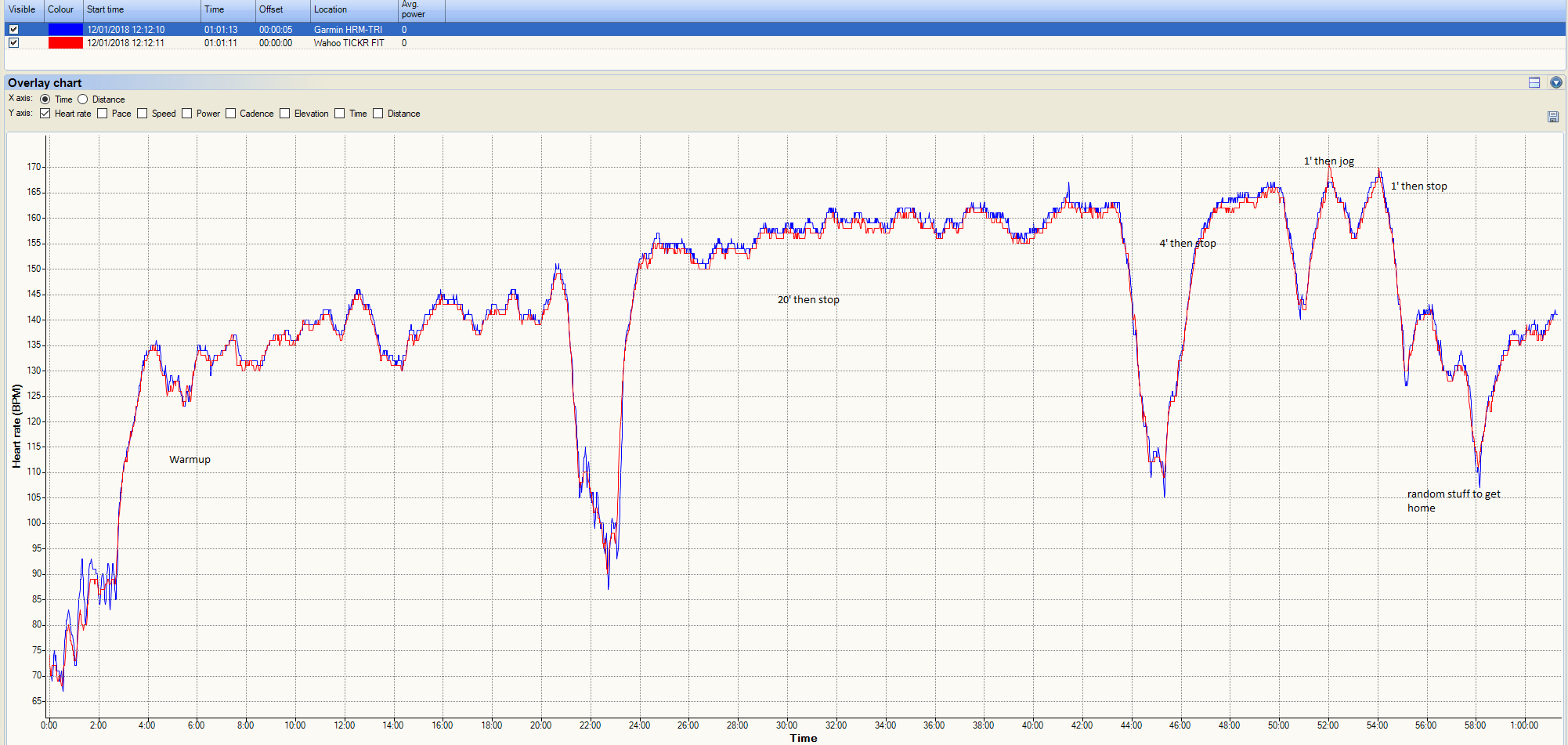This screenshot has height=745, width=1568.
Task: Select the Distance X axis radio button
Action: coord(82,99)
